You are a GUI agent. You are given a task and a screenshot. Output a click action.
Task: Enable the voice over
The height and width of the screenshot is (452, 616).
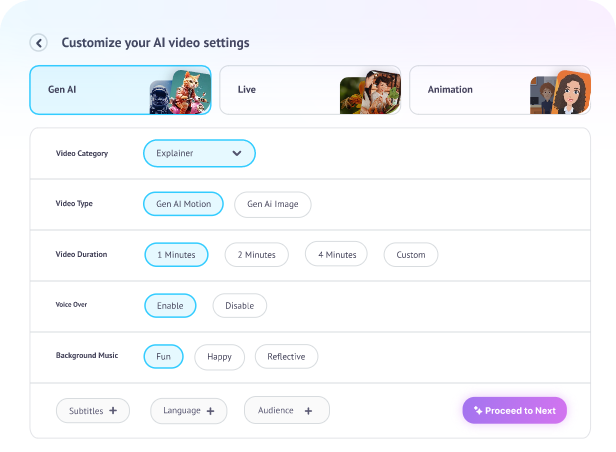(x=170, y=306)
